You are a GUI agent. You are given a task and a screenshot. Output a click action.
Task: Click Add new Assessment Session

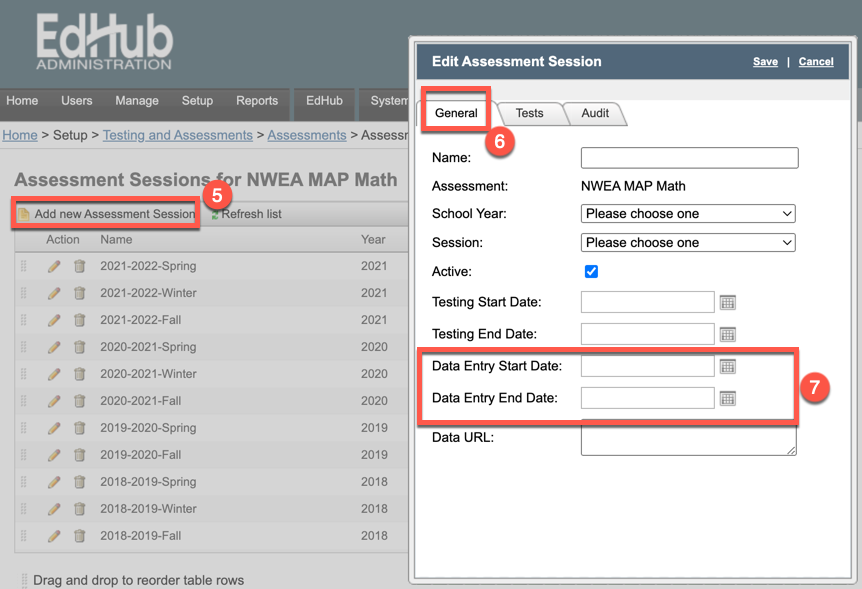tap(107, 214)
